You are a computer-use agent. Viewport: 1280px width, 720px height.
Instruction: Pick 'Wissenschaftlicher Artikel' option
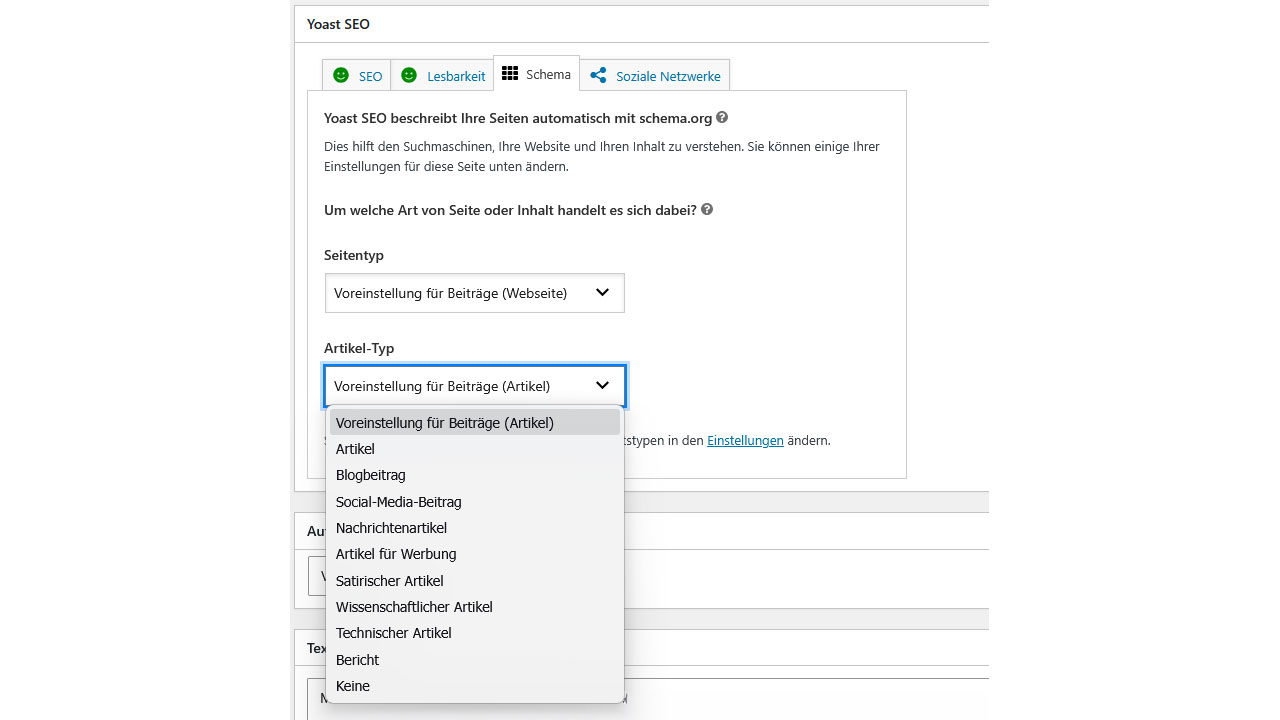click(475, 607)
